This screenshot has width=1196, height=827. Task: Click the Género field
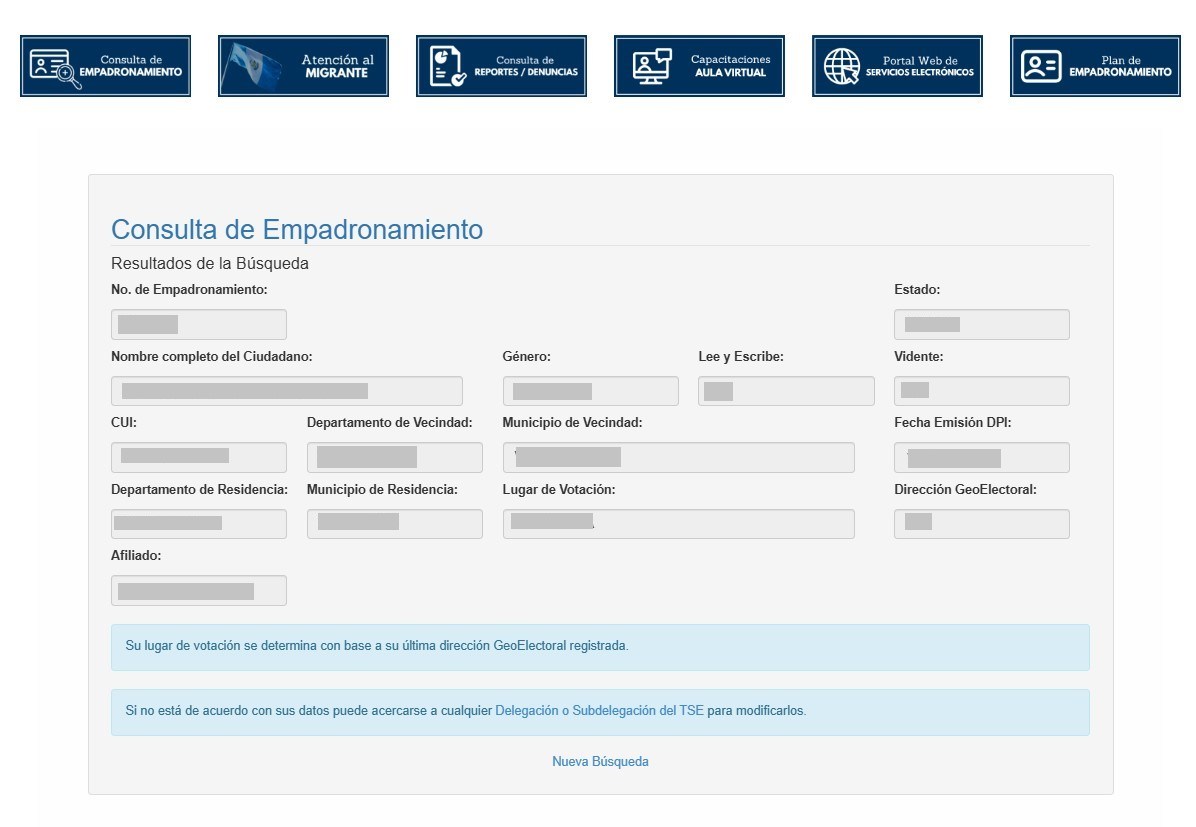point(590,391)
